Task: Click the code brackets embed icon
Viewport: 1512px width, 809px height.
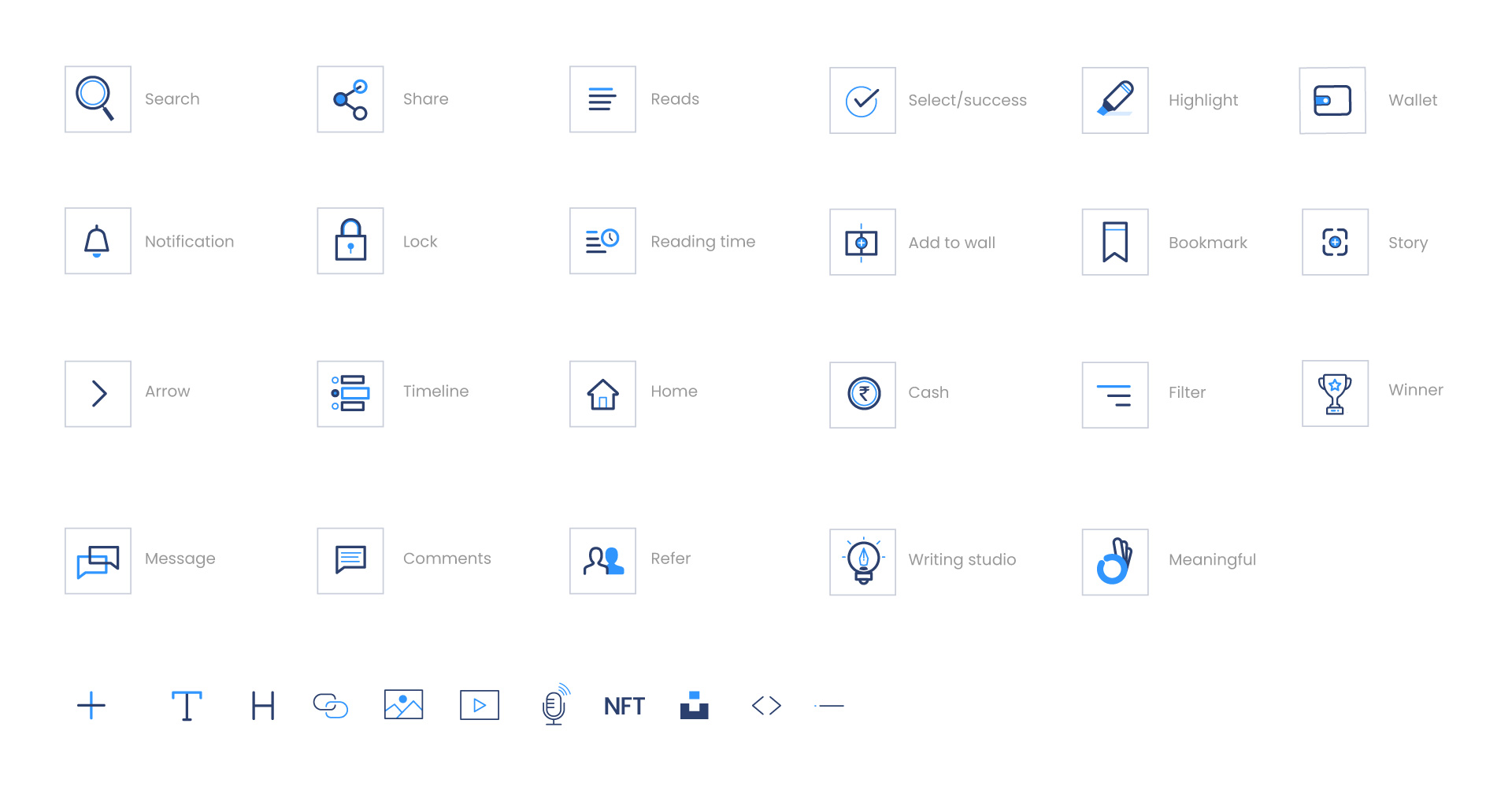Action: [766, 706]
